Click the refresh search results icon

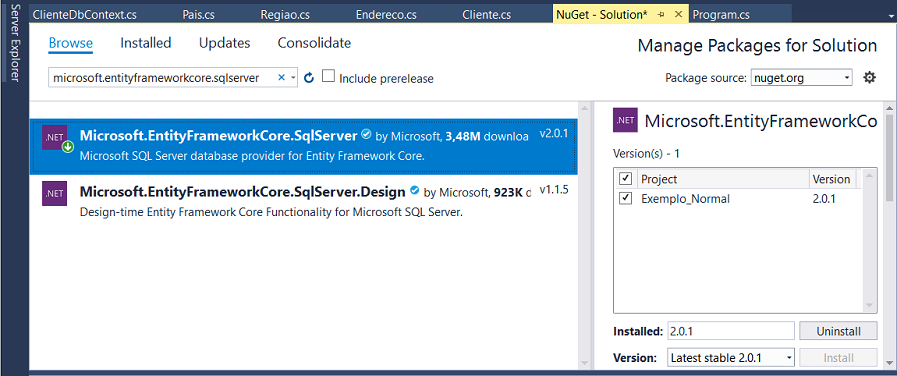[309, 78]
